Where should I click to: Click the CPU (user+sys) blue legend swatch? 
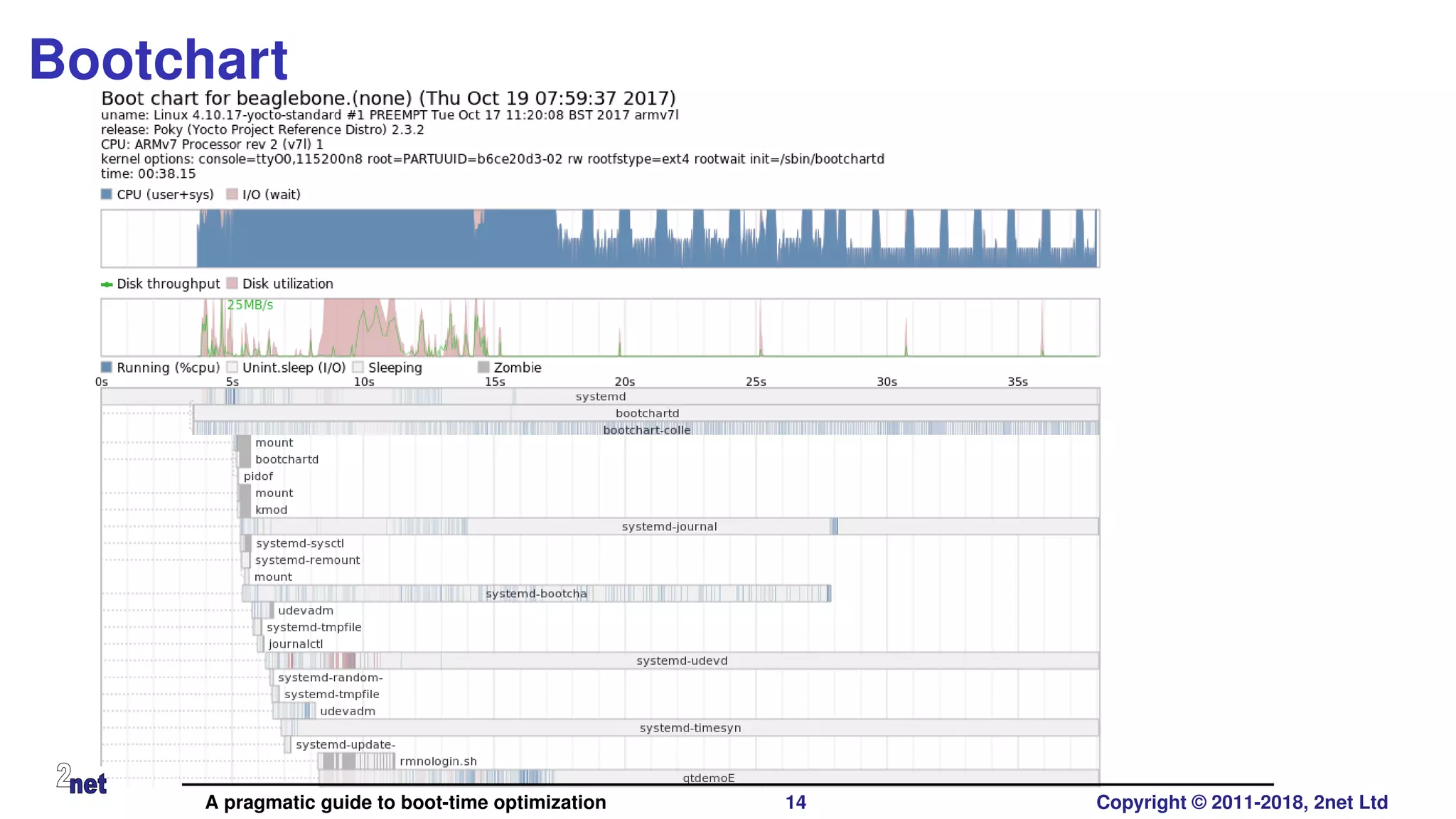tap(107, 194)
